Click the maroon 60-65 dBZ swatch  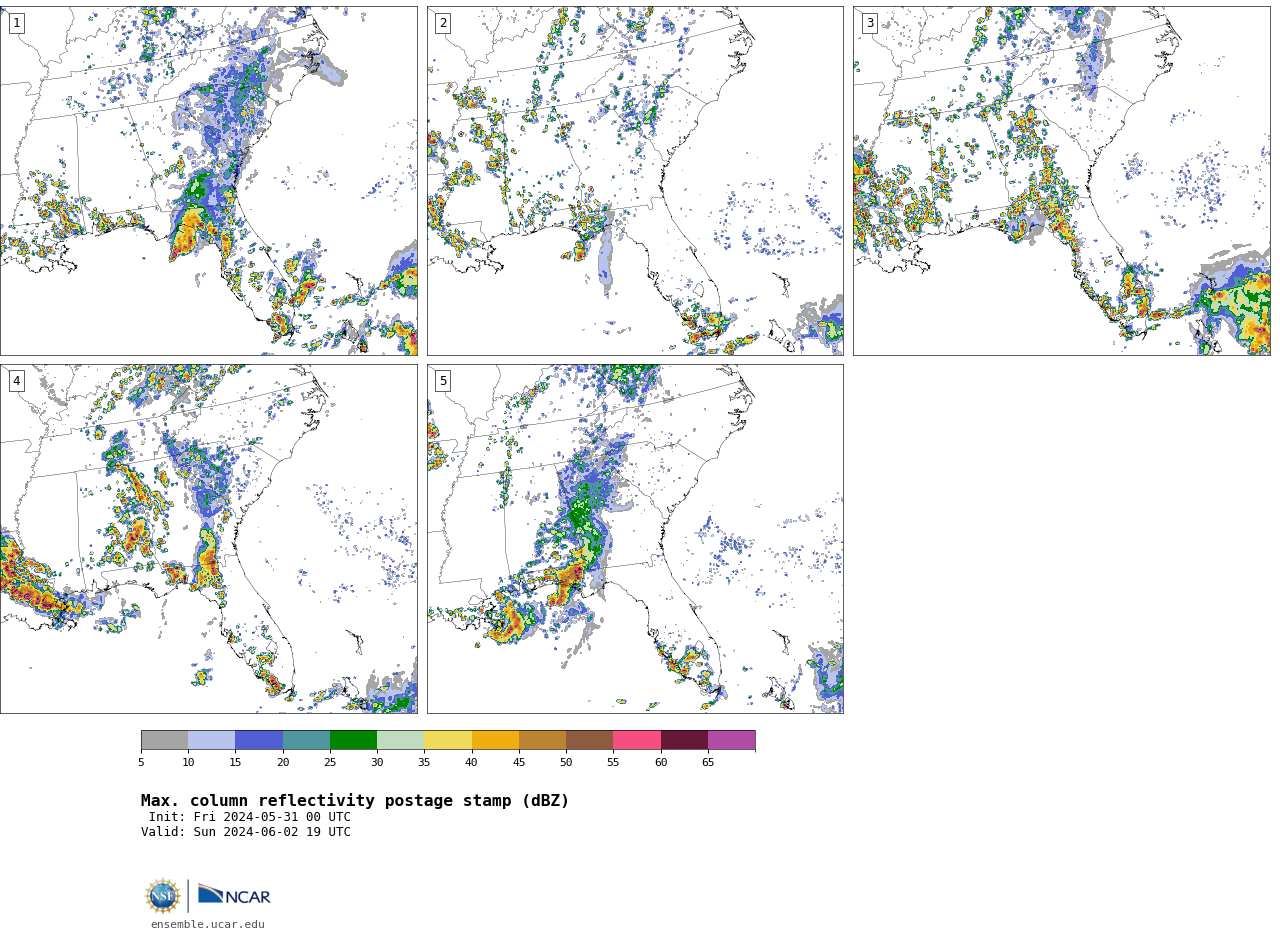click(684, 740)
